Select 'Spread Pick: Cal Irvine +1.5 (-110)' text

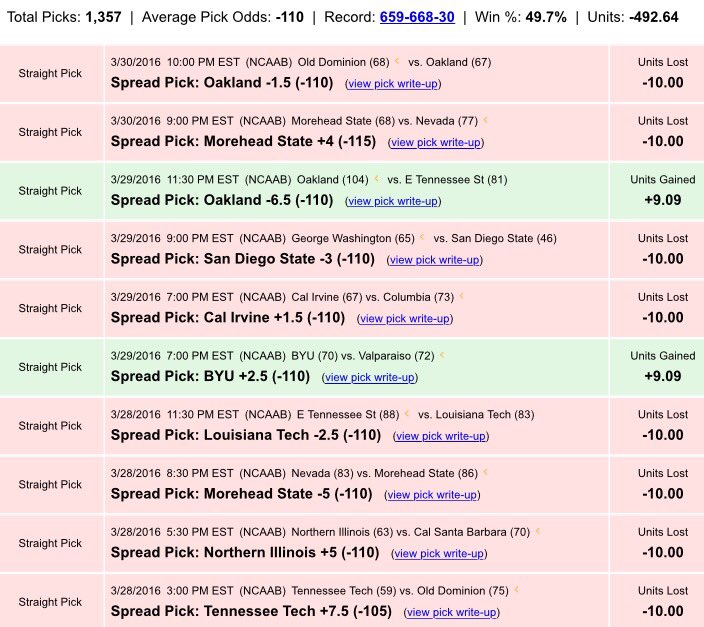[228, 318]
